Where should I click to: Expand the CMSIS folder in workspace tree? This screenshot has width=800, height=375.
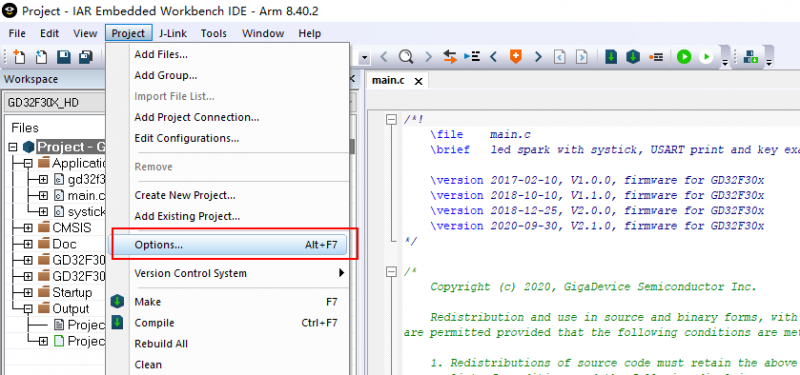[x=28, y=228]
